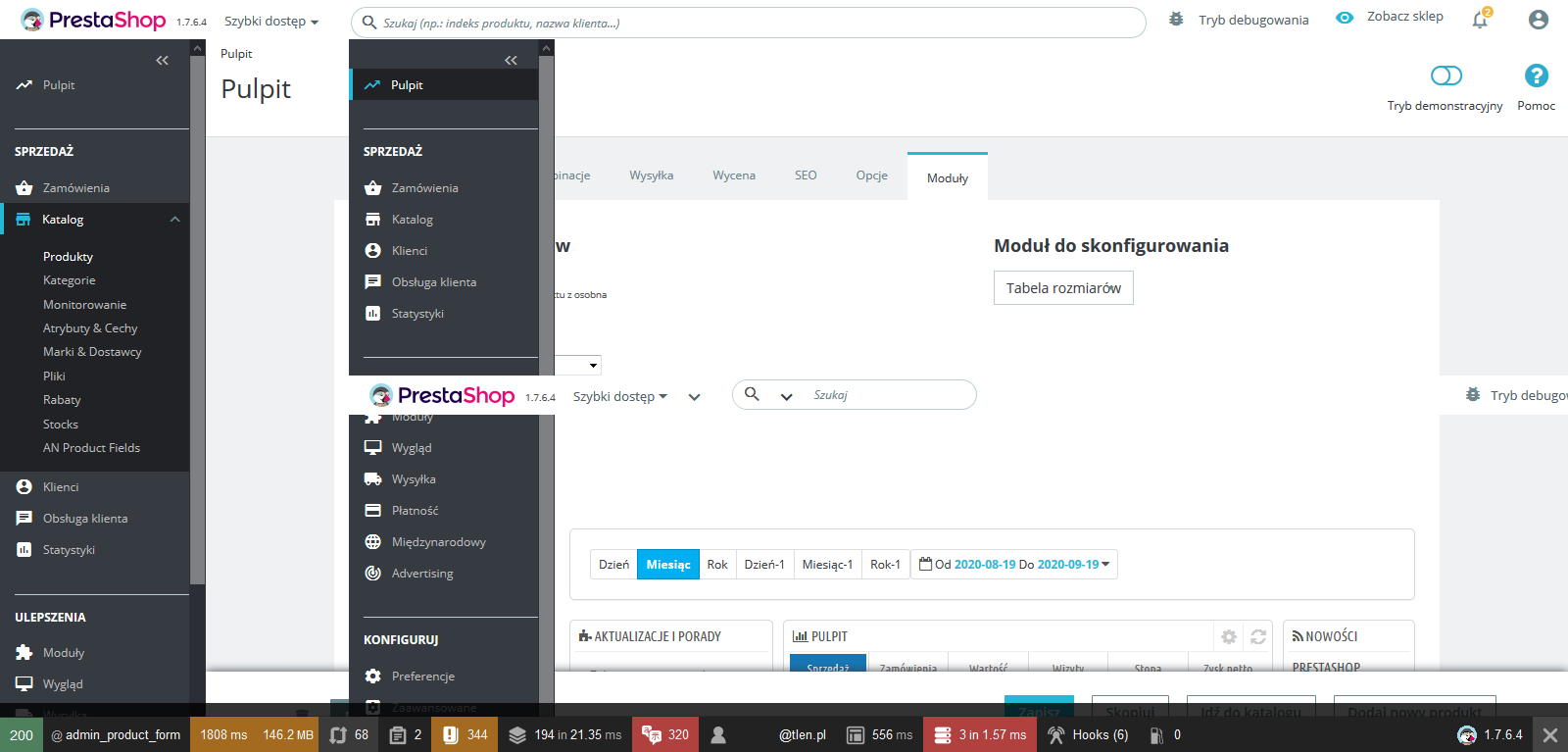Open the user profile avatar menu
Image resolution: width=1568 pixels, height=752 pixels.
click(1539, 20)
